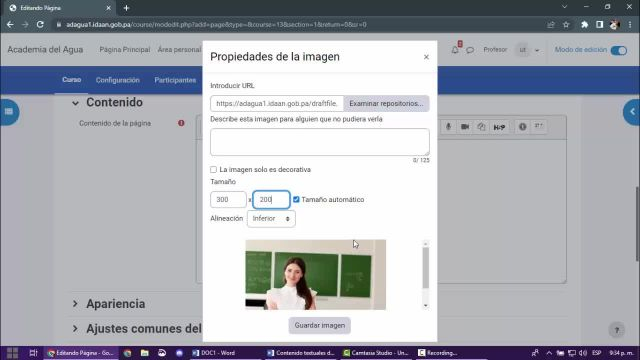Click the teacher image preview

pyautogui.click(x=316, y=274)
